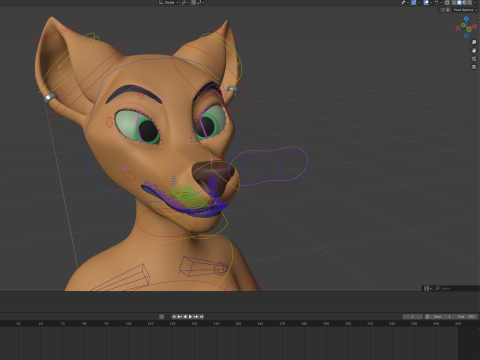Viewport: 480px width, 360px height.
Task: Click the negative X axis gizmo circle
Action: point(458,28)
